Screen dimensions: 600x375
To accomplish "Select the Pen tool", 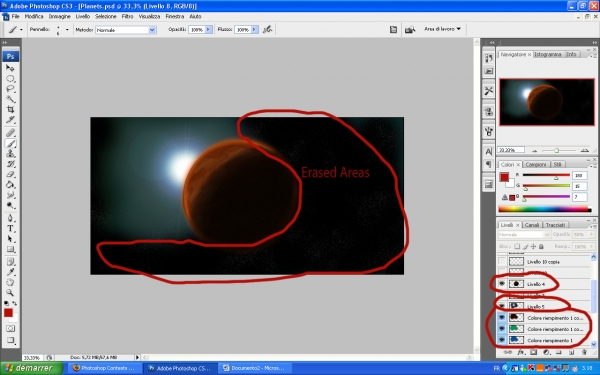I will (10, 218).
